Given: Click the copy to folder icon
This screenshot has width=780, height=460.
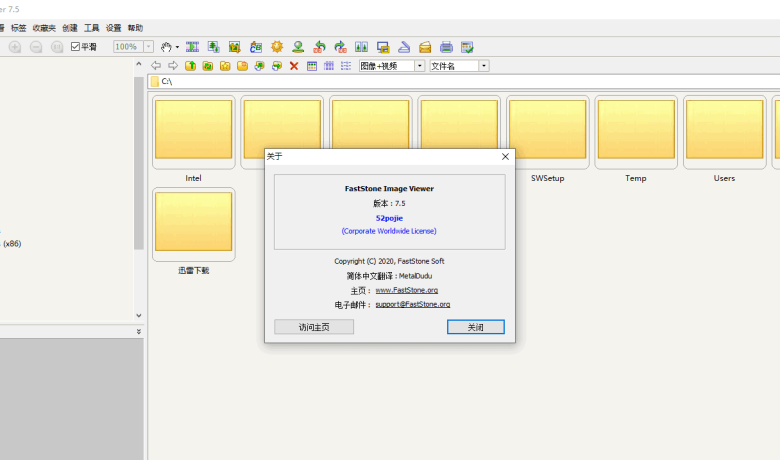Looking at the screenshot, I should pyautogui.click(x=260, y=66).
